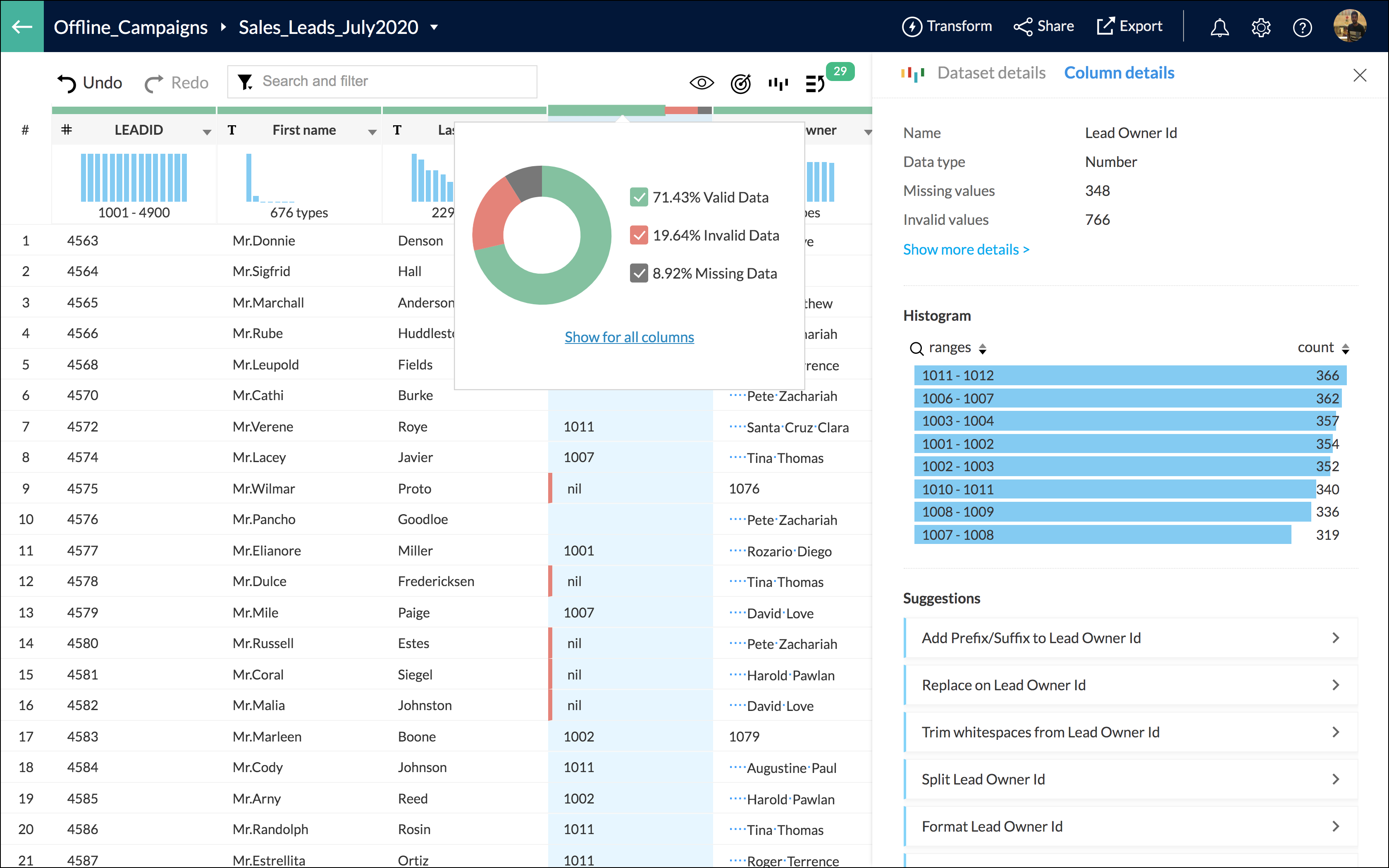Viewport: 1389px width, 868px height.
Task: Open the LEADID column dropdown
Action: pos(207,131)
